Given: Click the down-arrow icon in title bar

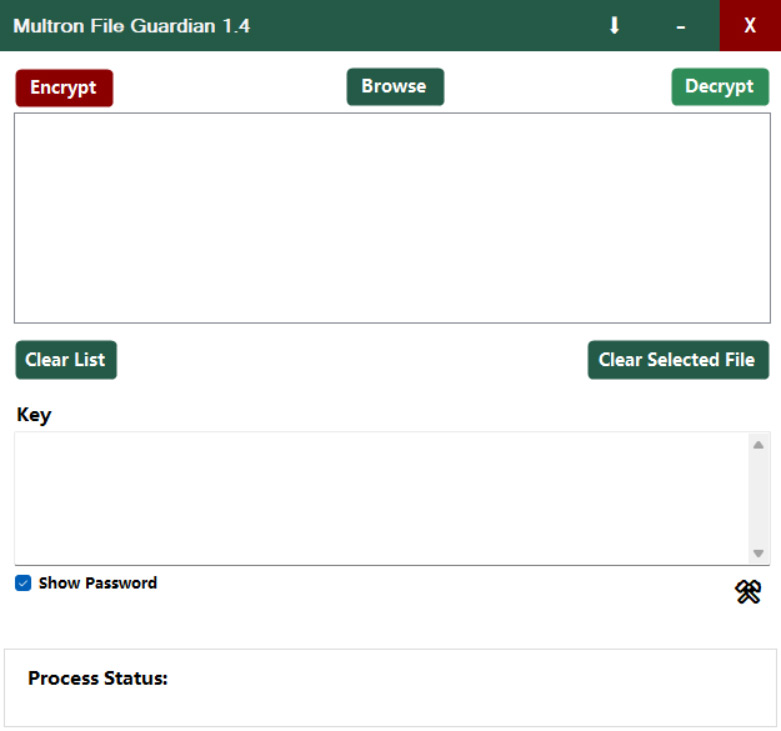Looking at the screenshot, I should pyautogui.click(x=614, y=25).
